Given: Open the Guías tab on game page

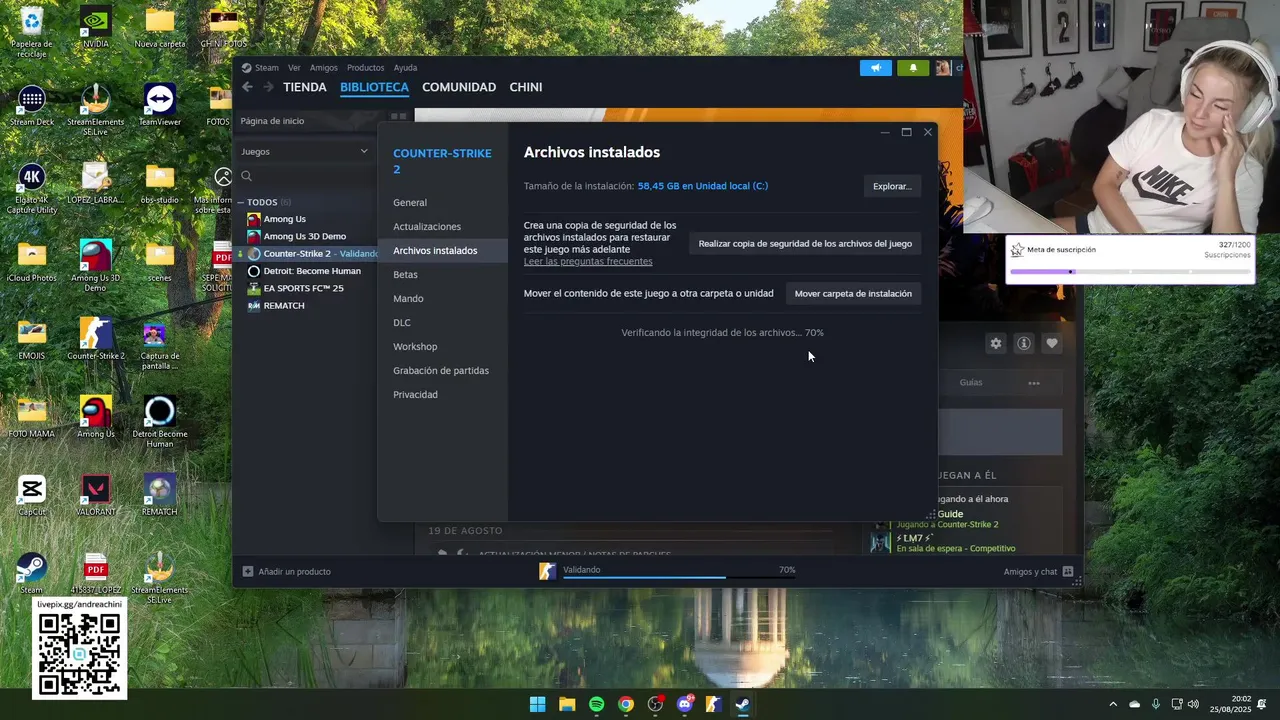Looking at the screenshot, I should pos(971,383).
